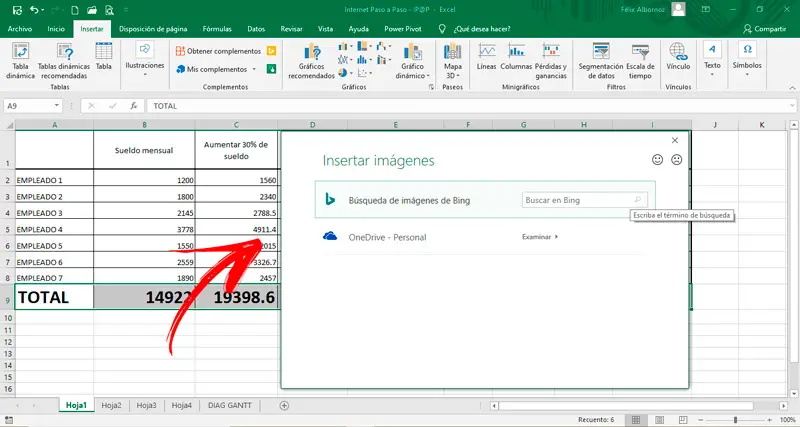Click the Compartir button

point(765,30)
